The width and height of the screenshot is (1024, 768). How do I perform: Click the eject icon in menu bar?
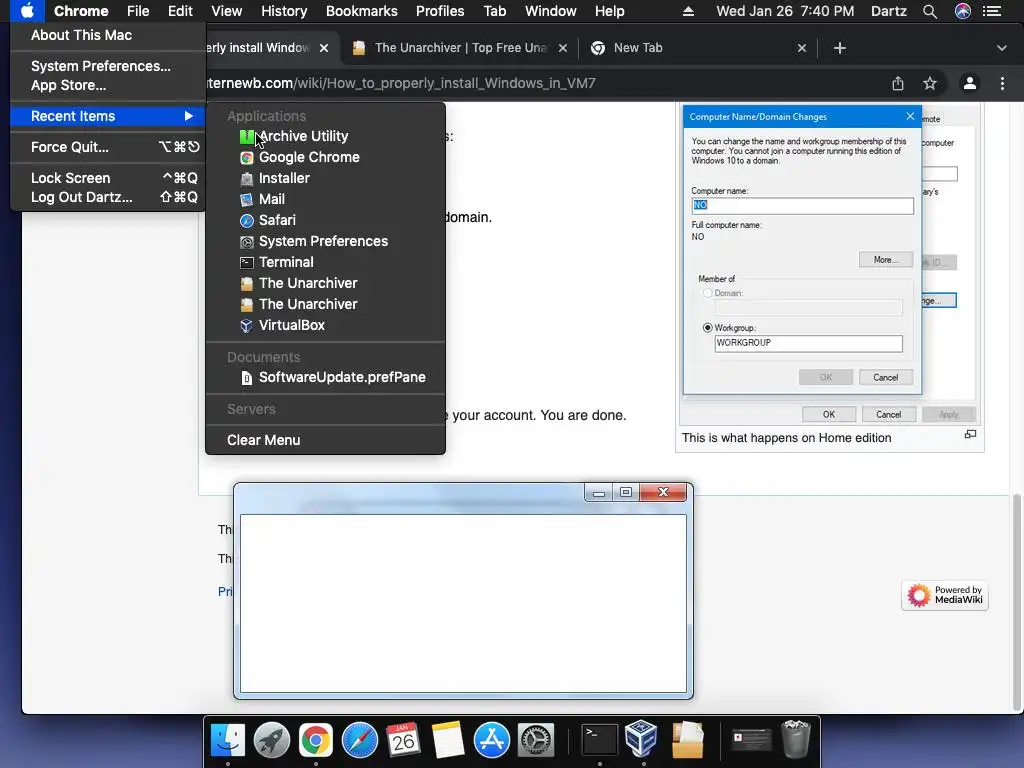tap(688, 11)
